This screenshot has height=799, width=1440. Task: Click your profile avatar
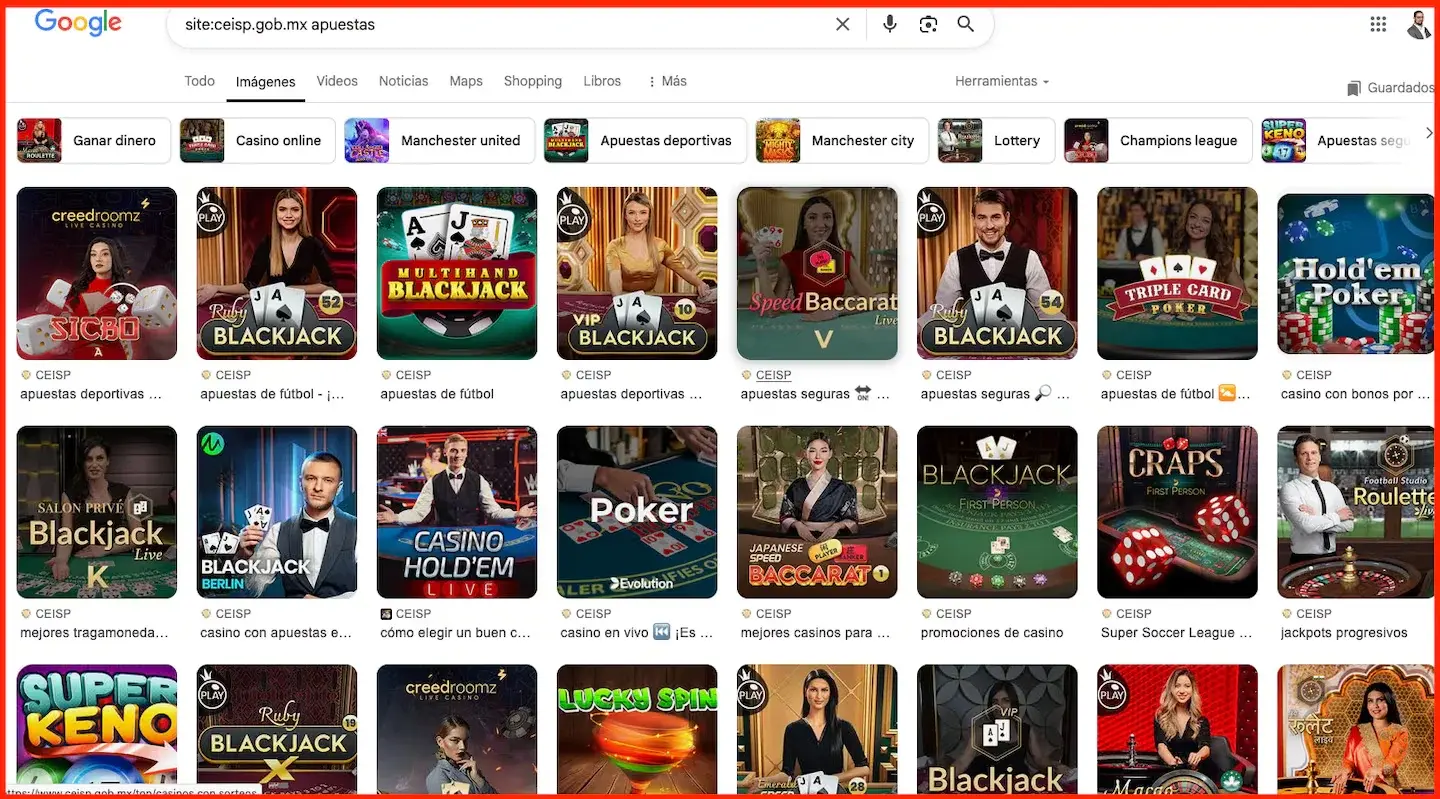tap(1420, 25)
